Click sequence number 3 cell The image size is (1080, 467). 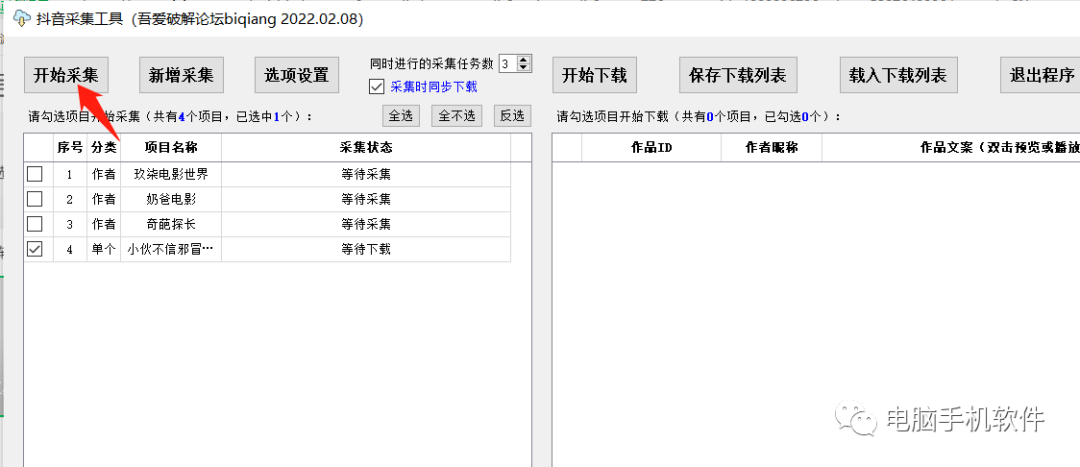[70, 225]
